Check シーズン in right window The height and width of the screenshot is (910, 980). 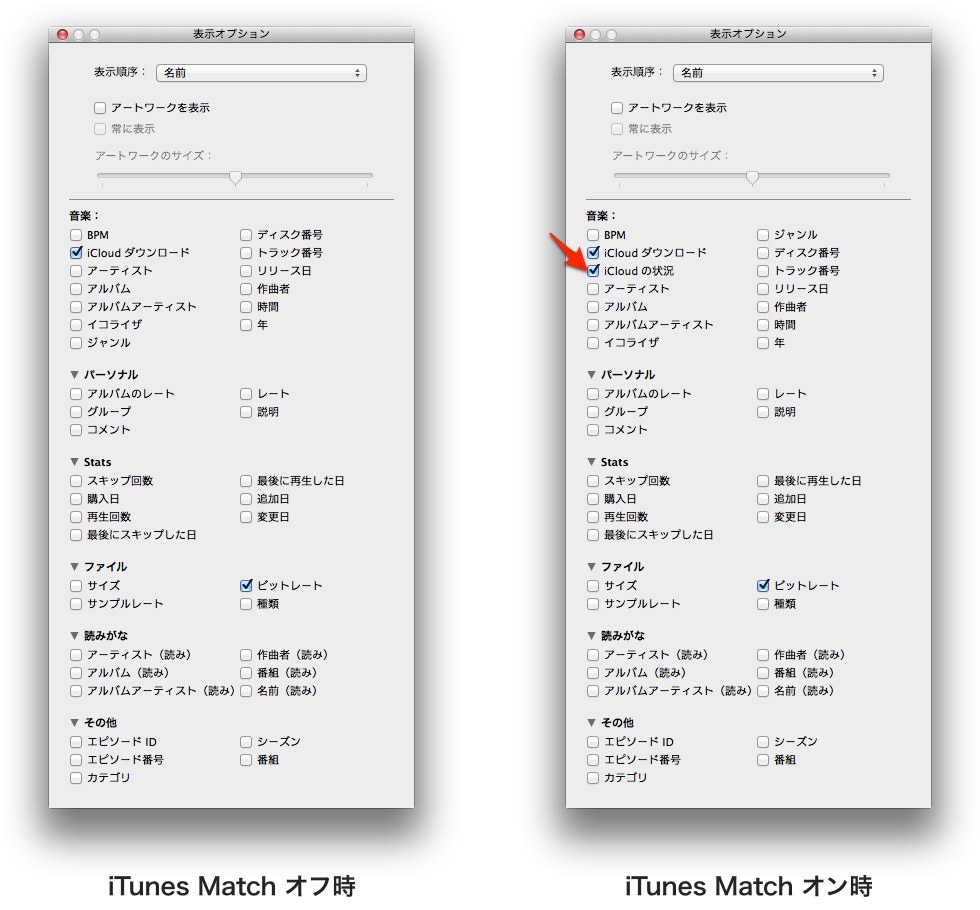click(x=762, y=742)
